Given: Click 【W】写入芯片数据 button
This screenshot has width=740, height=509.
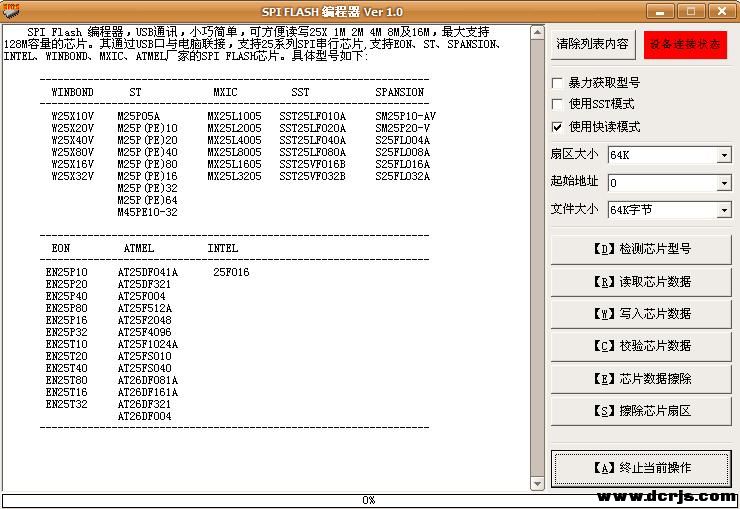Looking at the screenshot, I should point(641,314).
